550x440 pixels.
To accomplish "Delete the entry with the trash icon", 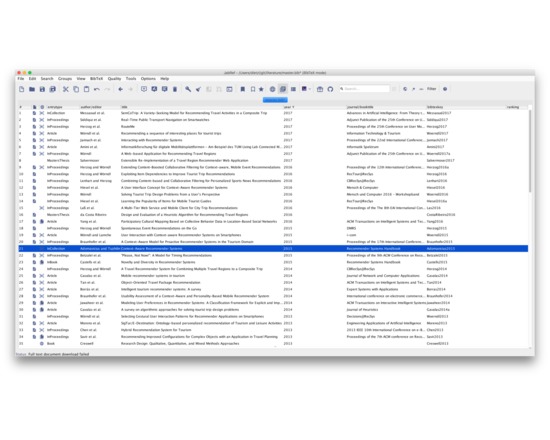I will pos(175,89).
